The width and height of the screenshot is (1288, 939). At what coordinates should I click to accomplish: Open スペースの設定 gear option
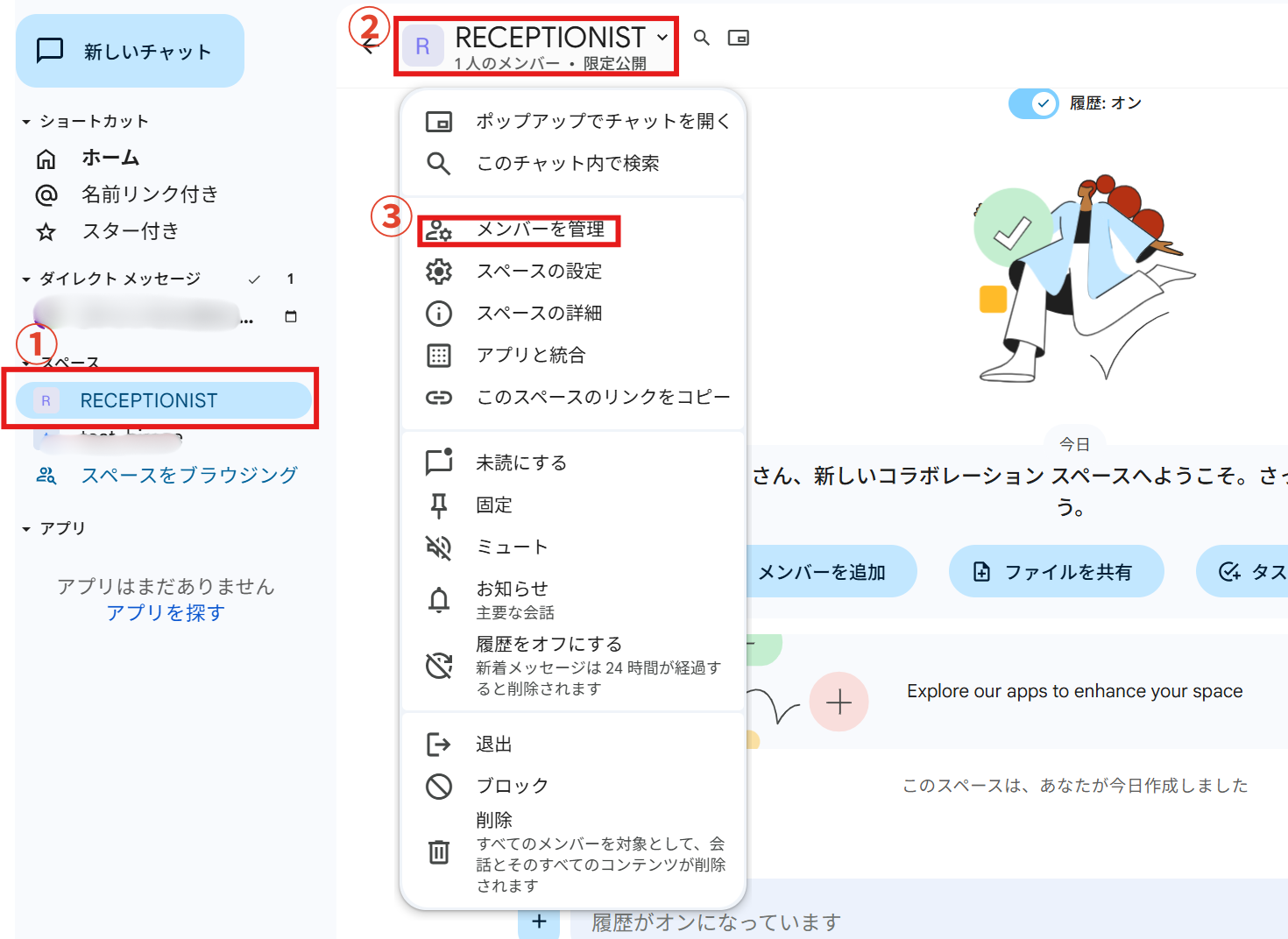pos(538,272)
